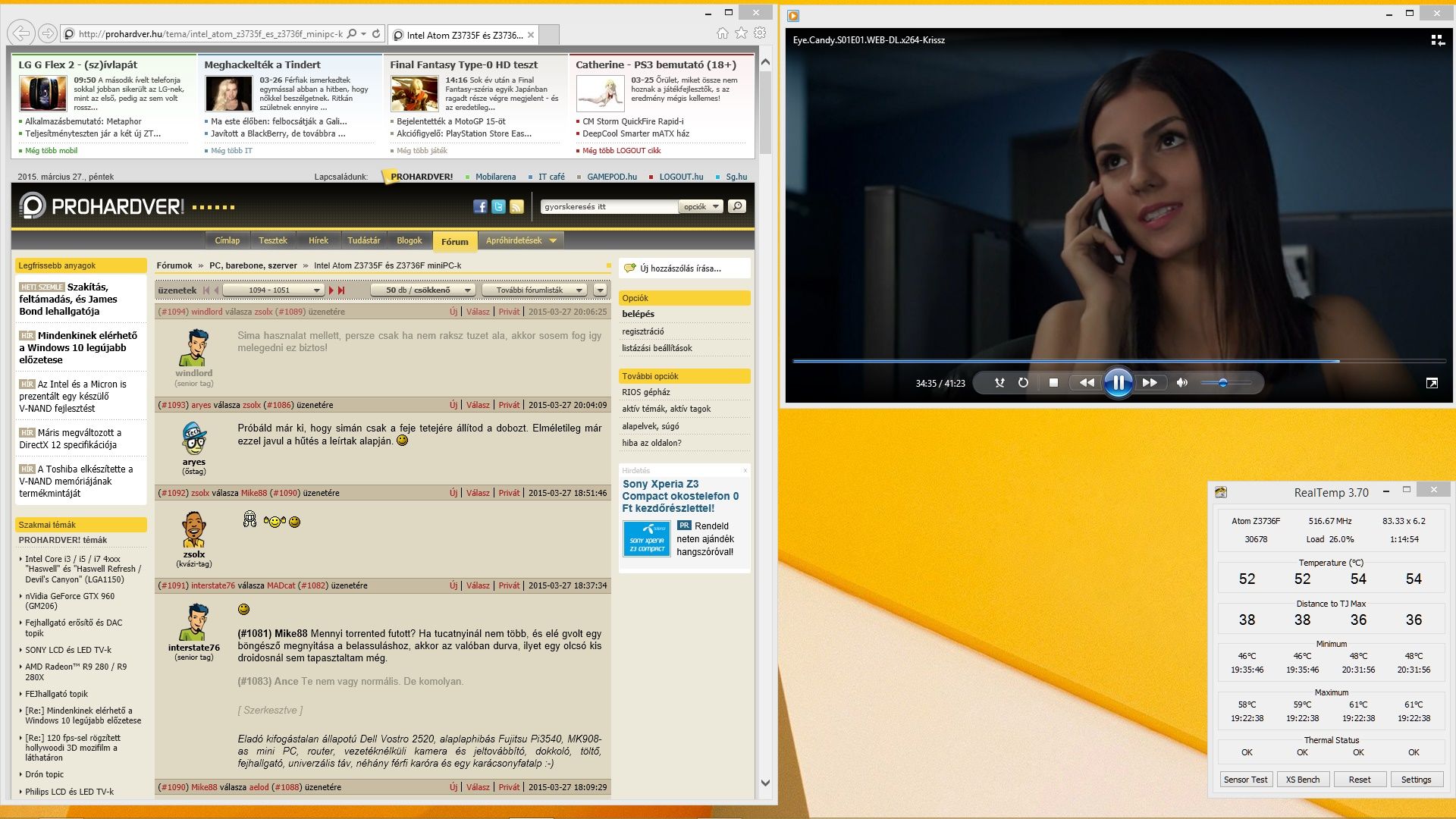Click the browser address bar URL
1456x819 pixels.
click(x=211, y=34)
